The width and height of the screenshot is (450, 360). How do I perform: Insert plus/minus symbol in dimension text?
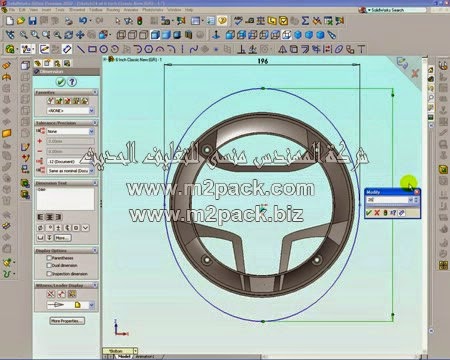[x=58, y=228]
